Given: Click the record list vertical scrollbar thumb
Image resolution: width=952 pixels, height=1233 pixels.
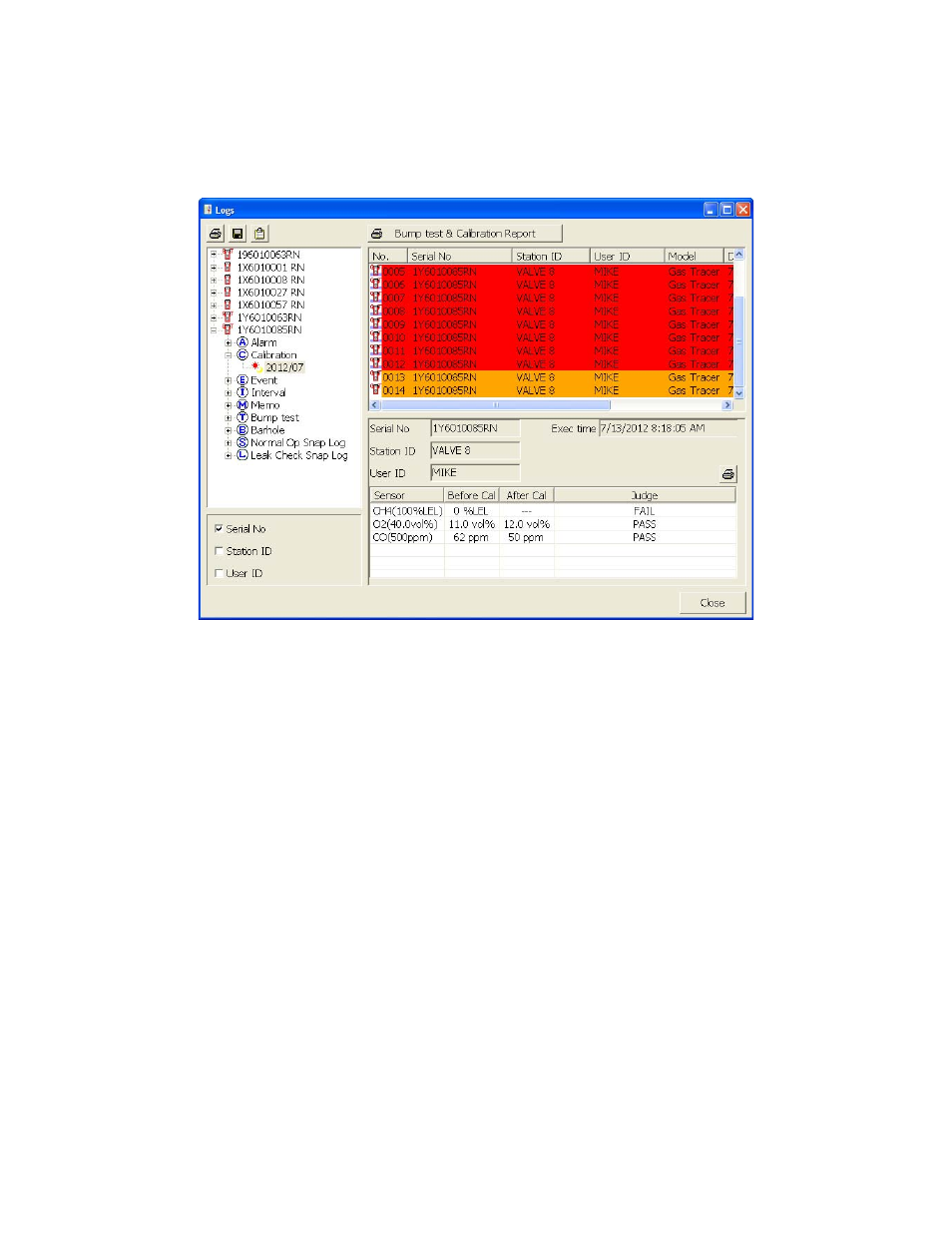Looking at the screenshot, I should (x=739, y=341).
